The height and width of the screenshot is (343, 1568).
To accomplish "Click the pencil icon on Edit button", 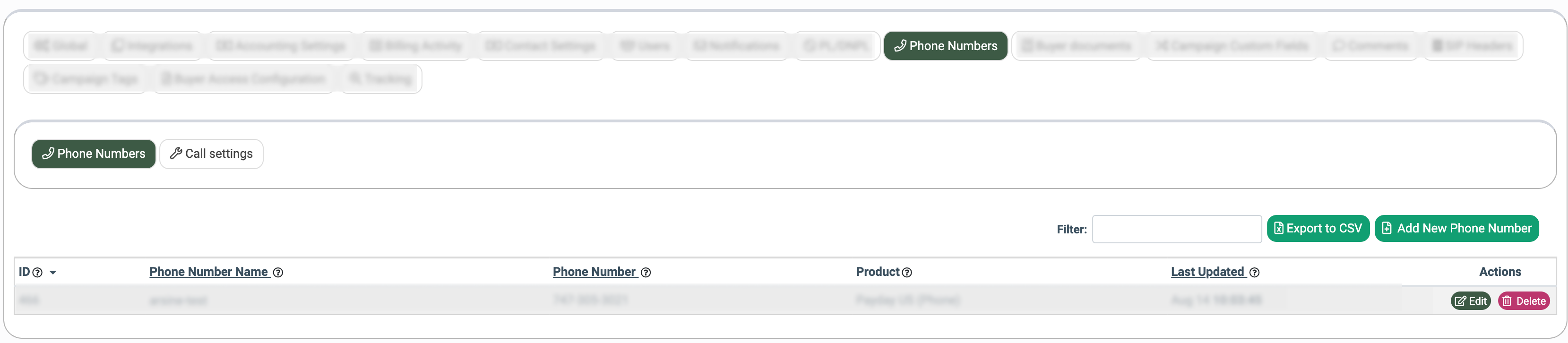I will (1460, 301).
